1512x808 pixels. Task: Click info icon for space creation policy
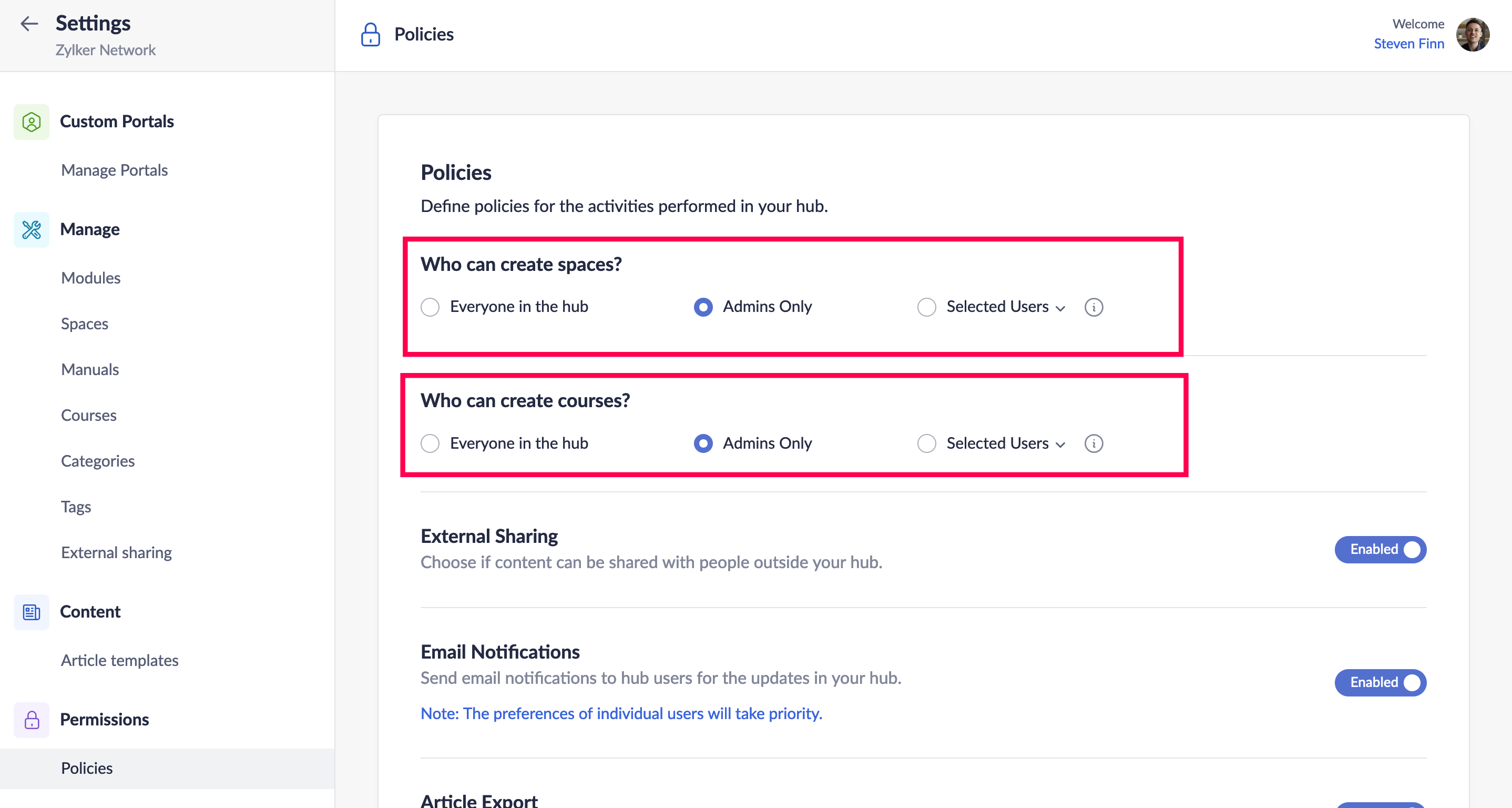pos(1094,307)
